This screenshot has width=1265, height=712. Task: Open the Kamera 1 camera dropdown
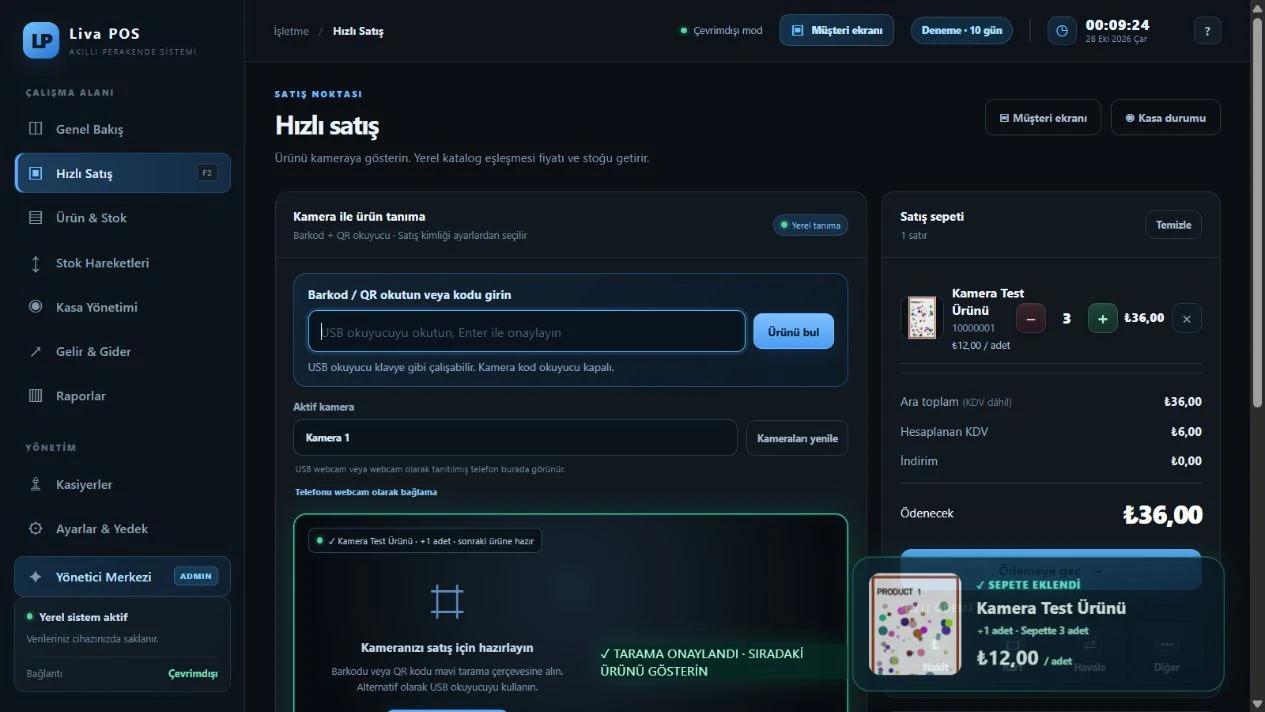pyautogui.click(x=515, y=438)
